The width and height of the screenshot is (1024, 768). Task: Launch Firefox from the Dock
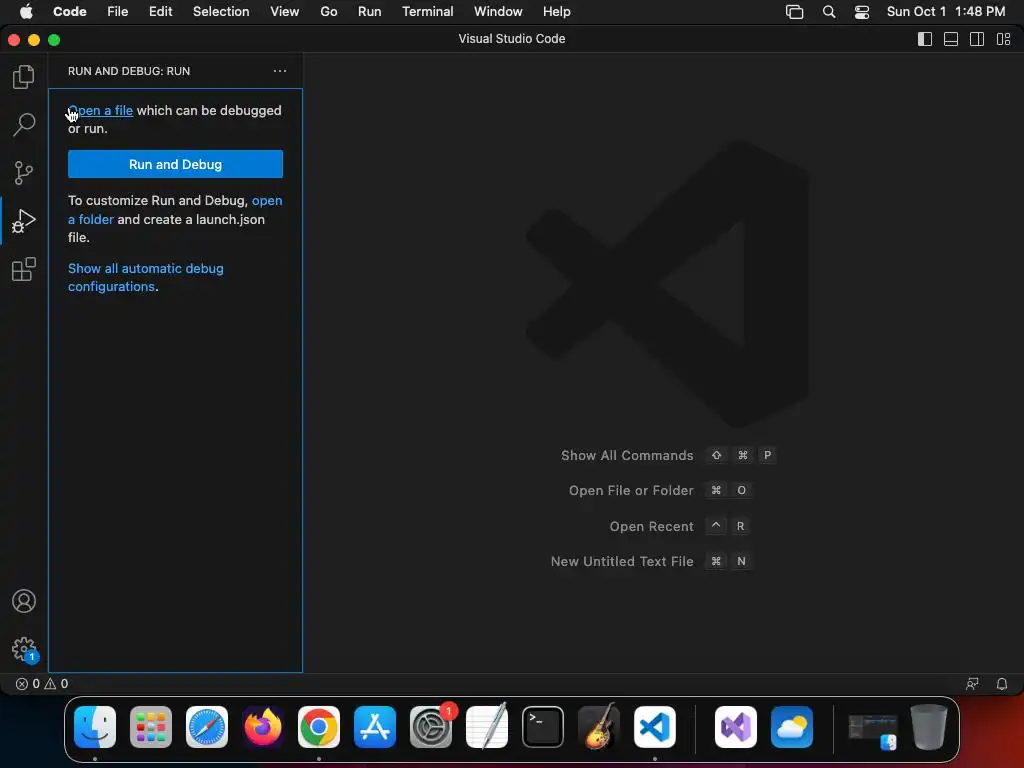(263, 727)
